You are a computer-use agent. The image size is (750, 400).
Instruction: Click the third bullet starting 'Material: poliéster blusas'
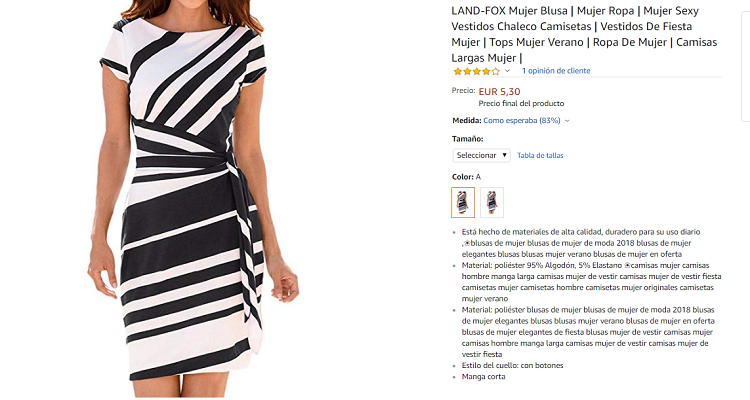tap(585, 331)
